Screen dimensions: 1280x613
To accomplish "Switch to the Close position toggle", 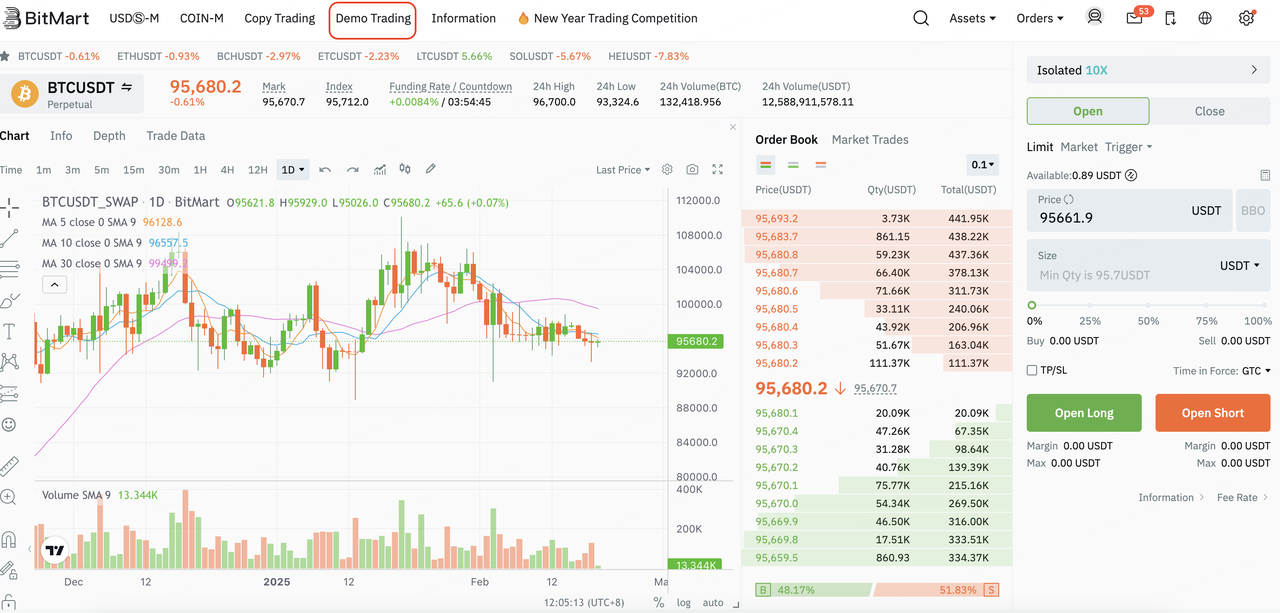I will [1209, 111].
